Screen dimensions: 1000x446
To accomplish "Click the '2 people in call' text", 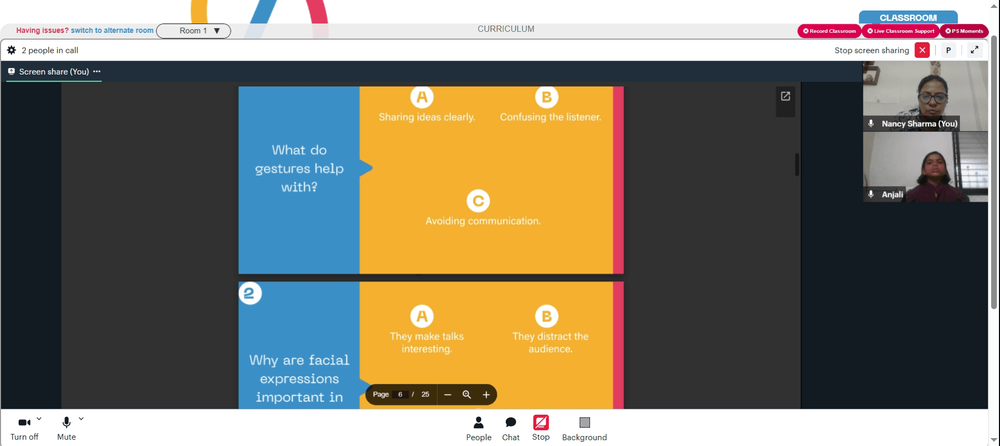I will click(x=50, y=50).
